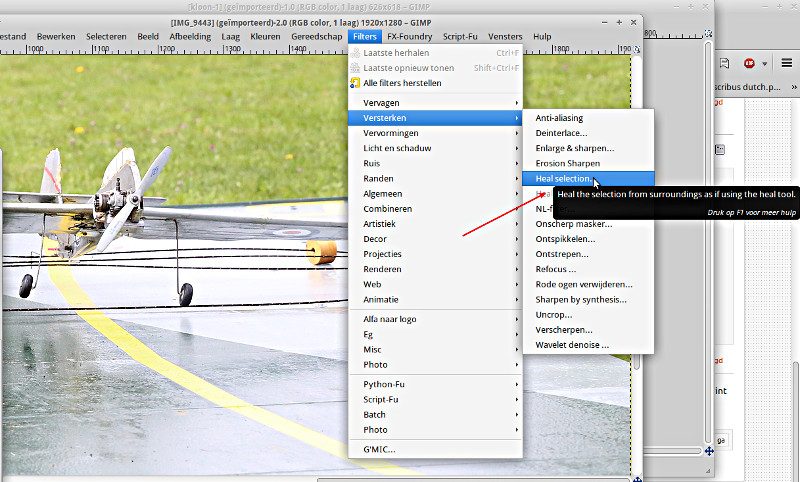Image resolution: width=800 pixels, height=482 pixels.
Task: Open dropdown arrow beside red adblock icon
Action: pyautogui.click(x=764, y=64)
